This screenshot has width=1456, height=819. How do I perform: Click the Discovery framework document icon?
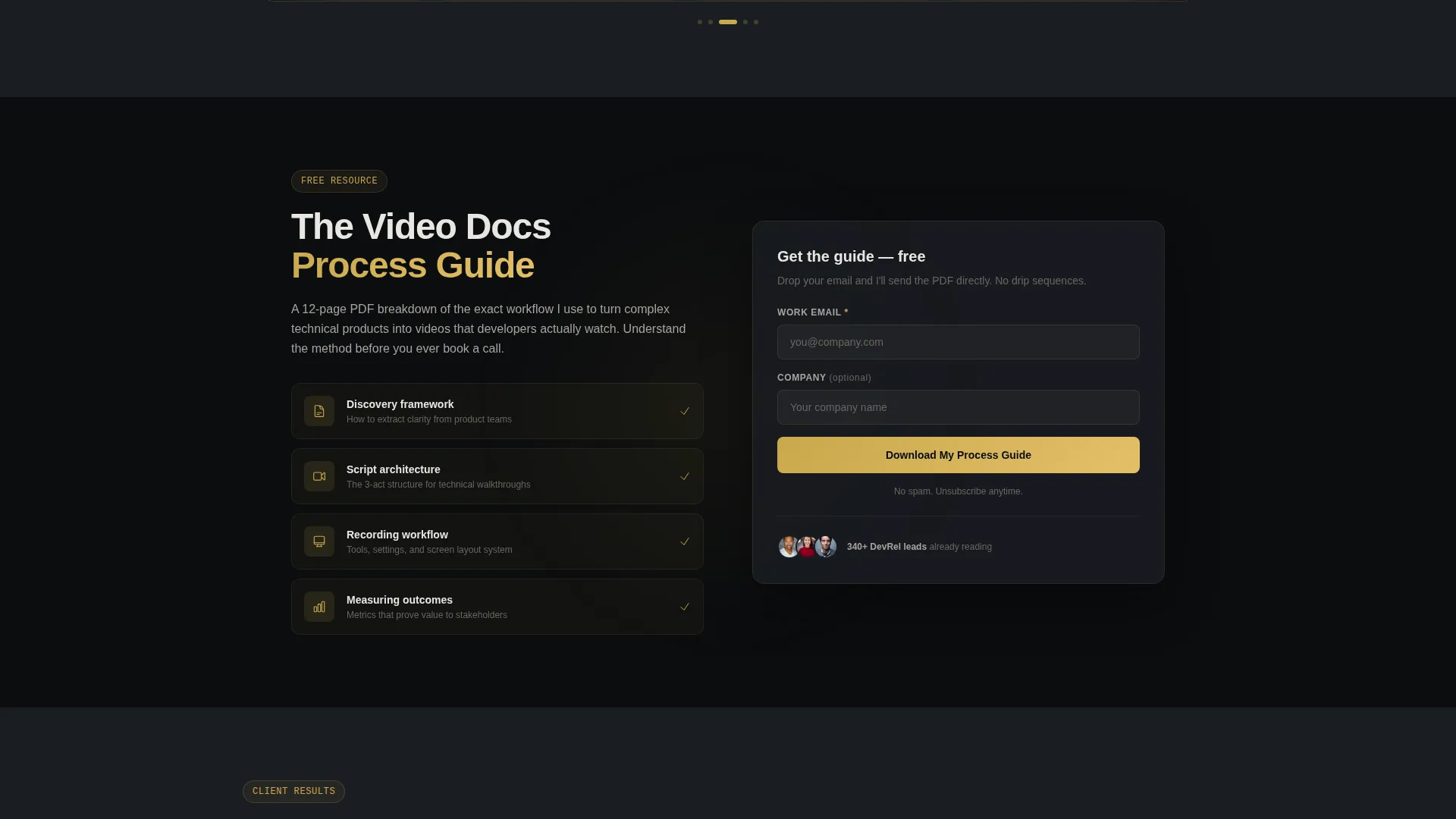point(319,411)
